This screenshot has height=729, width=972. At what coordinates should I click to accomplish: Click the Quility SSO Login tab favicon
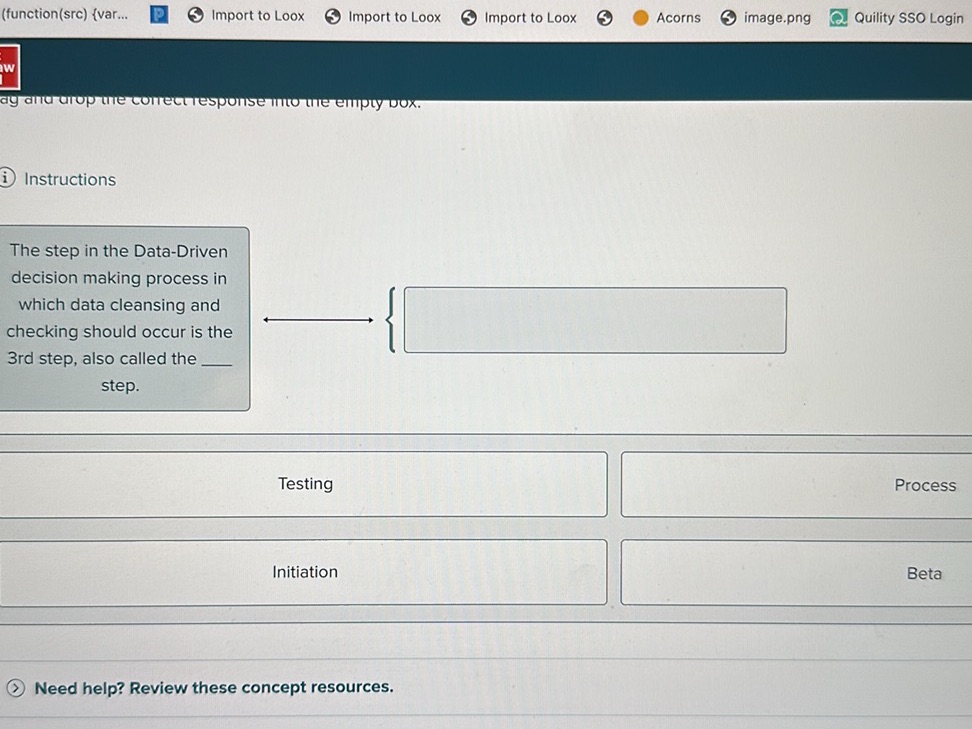837,17
